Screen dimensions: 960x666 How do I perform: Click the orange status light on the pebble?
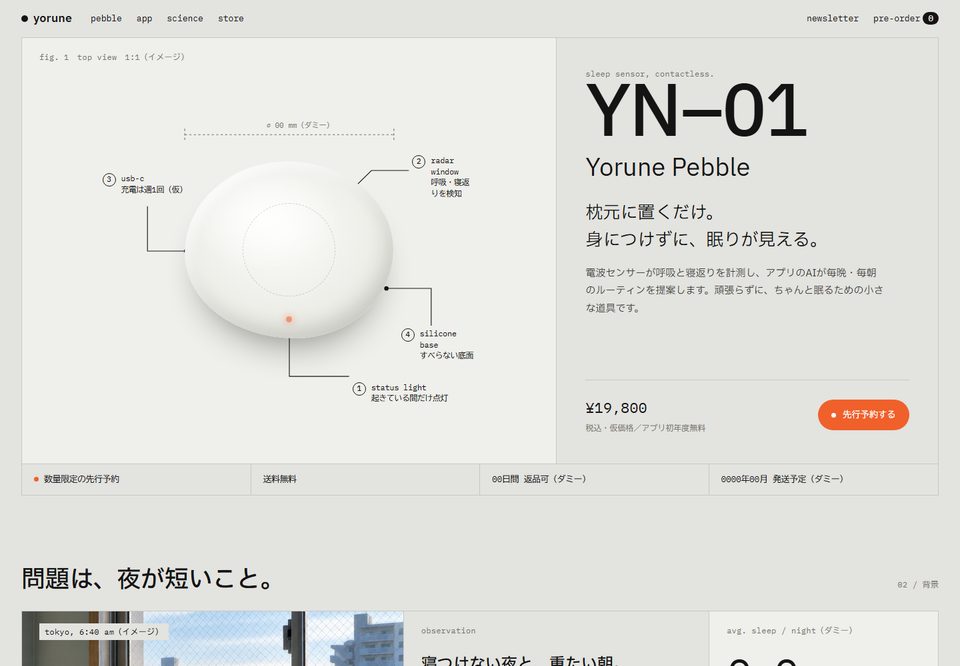tap(289, 319)
